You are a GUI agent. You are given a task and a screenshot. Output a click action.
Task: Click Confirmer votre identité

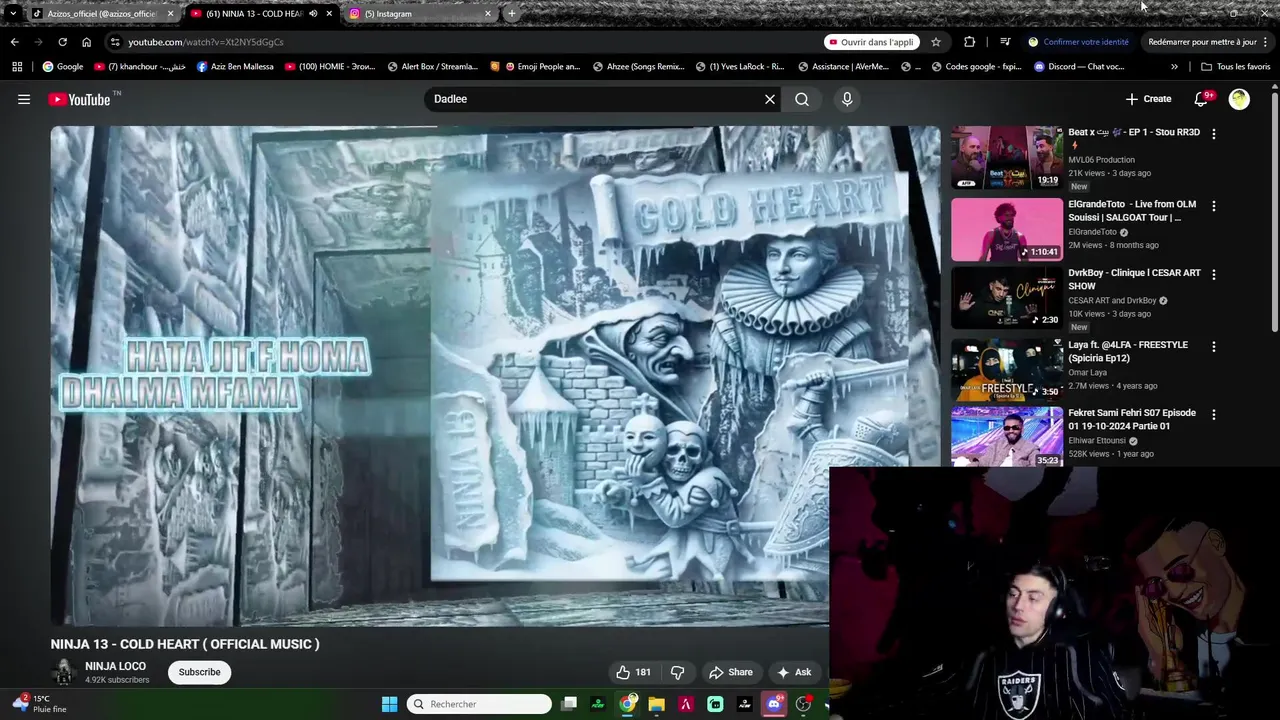pyautogui.click(x=1078, y=42)
